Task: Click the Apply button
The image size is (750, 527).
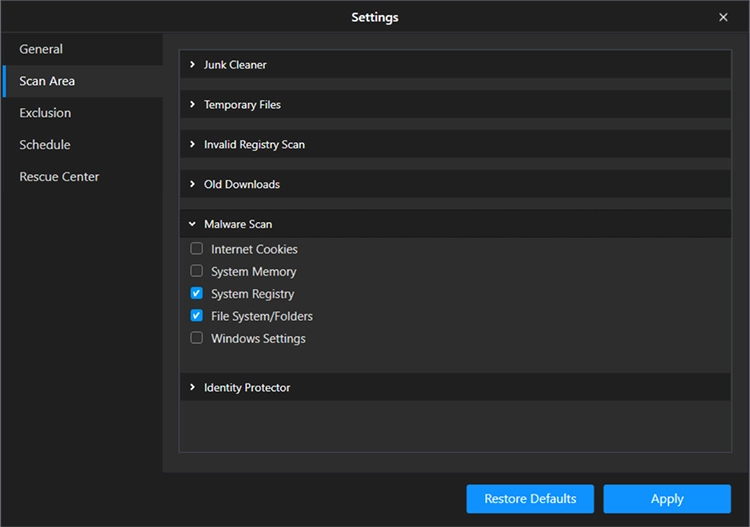Action: 667,499
